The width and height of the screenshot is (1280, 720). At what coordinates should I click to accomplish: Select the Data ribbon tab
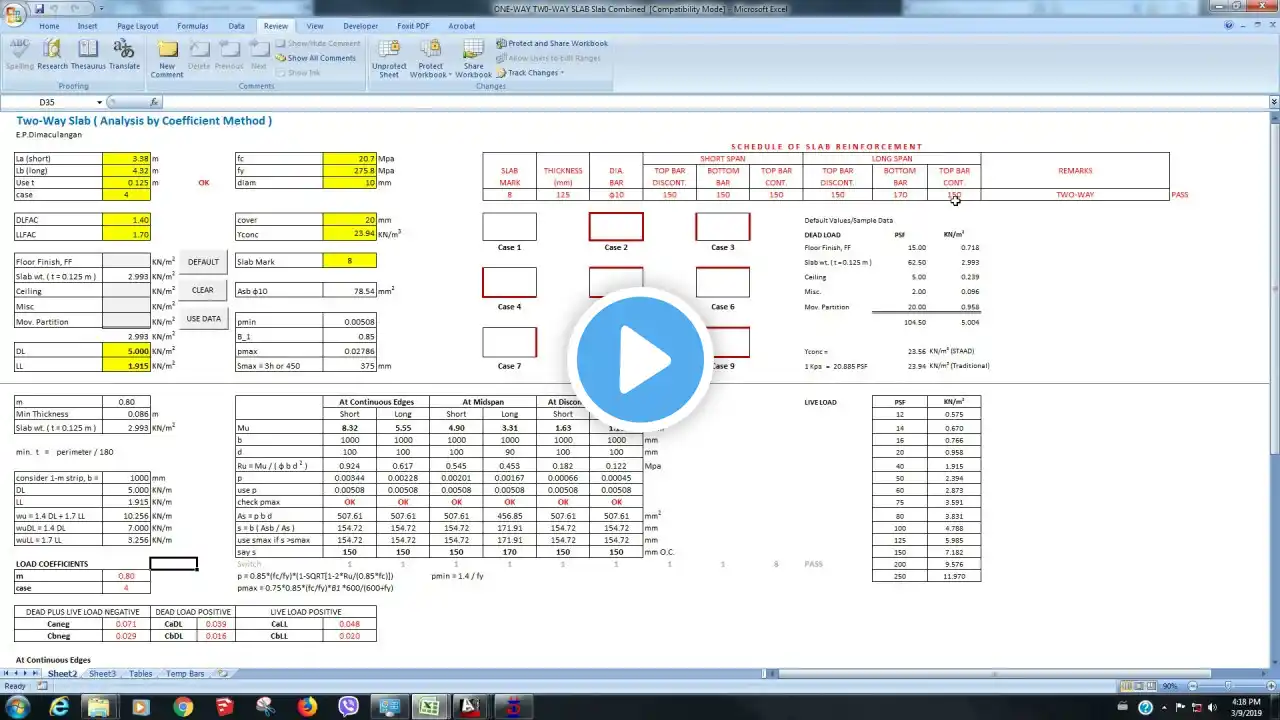(x=236, y=26)
